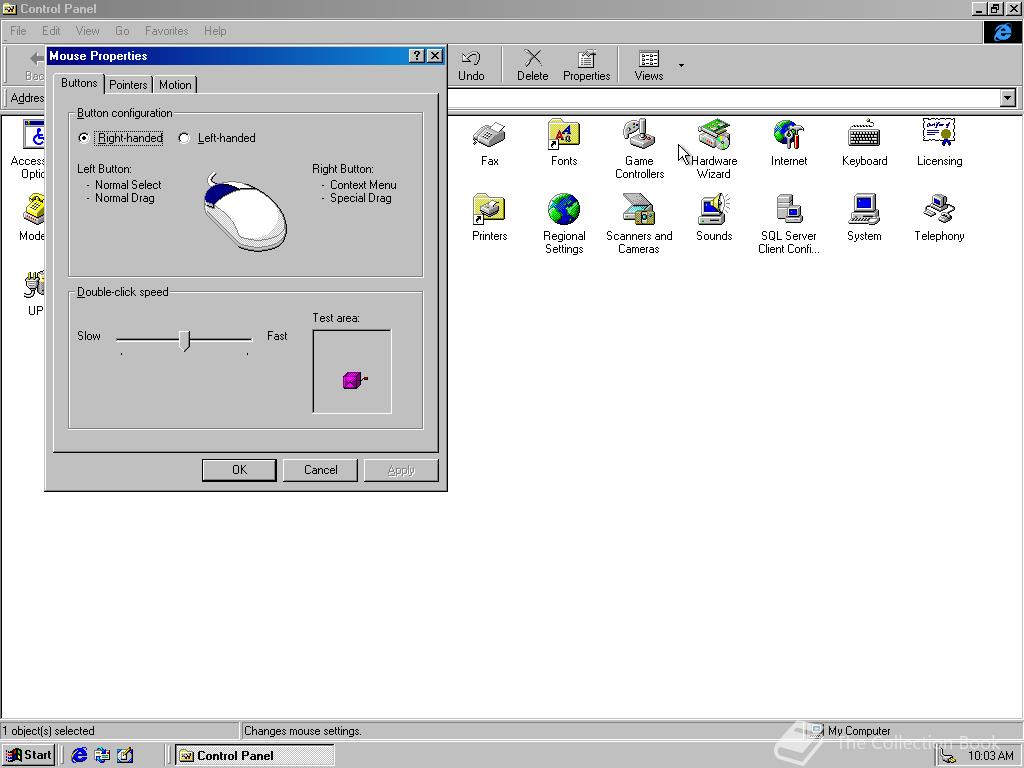Open the Fonts folder icon
The height and width of the screenshot is (768, 1024).
tap(564, 135)
